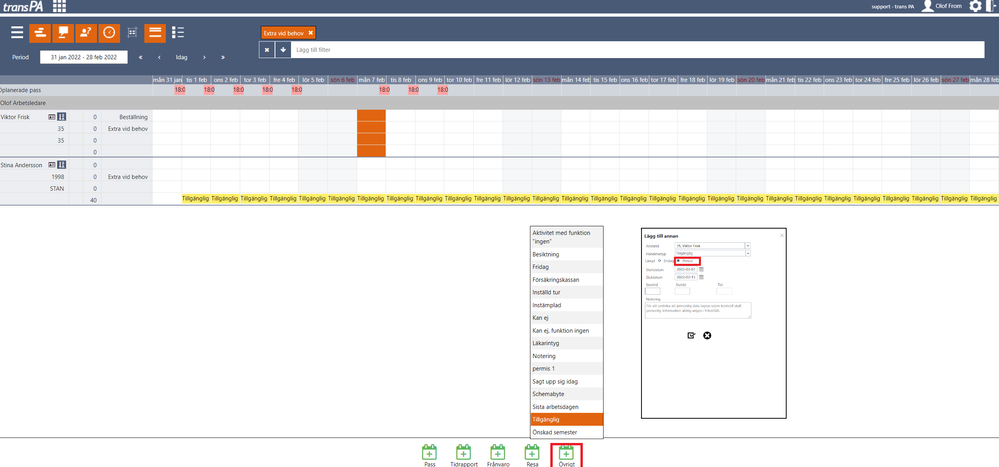Choose Försäkringskassan from the event list
Screen dimensions: 999x467
pos(566,280)
